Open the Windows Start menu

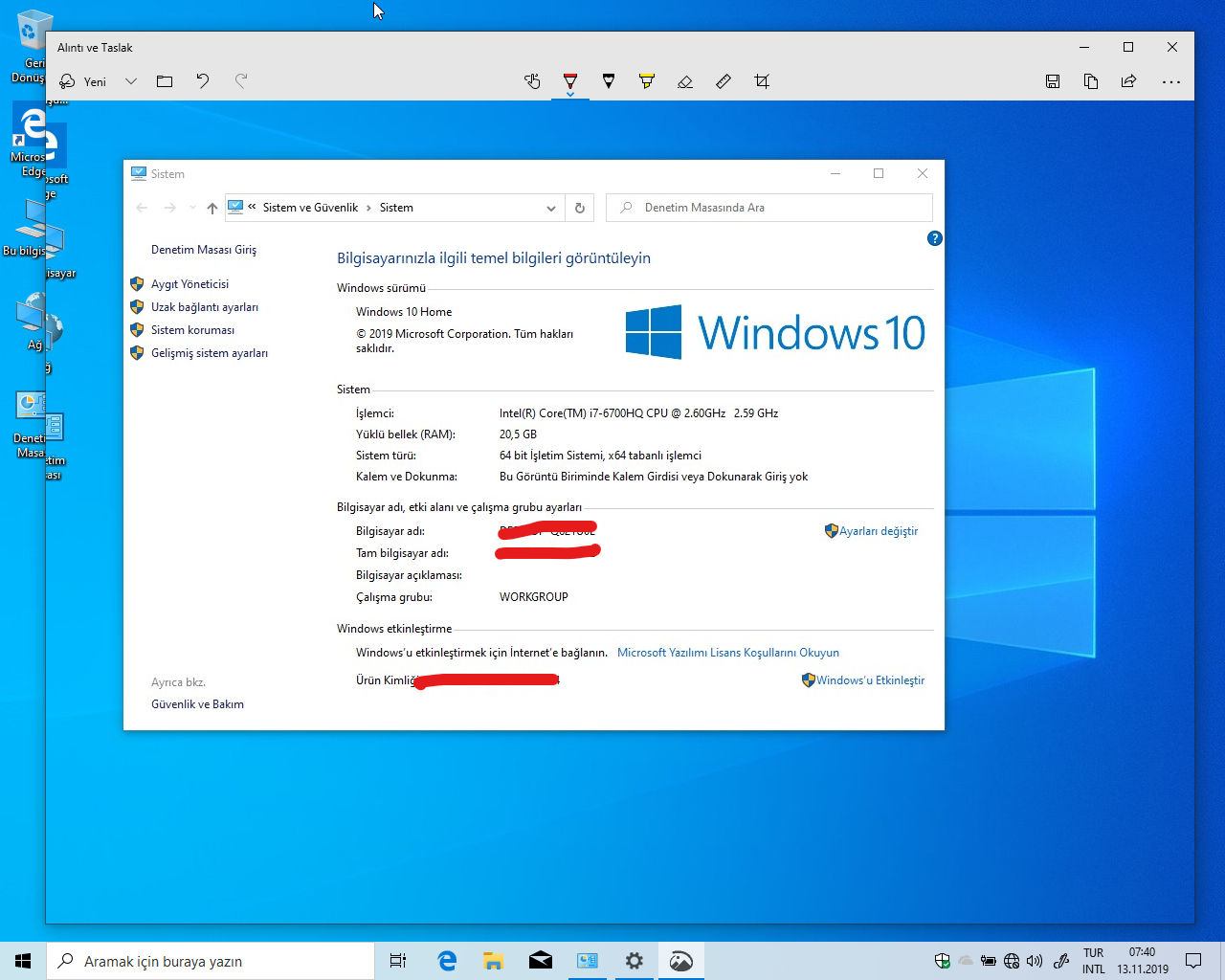pos(23,961)
